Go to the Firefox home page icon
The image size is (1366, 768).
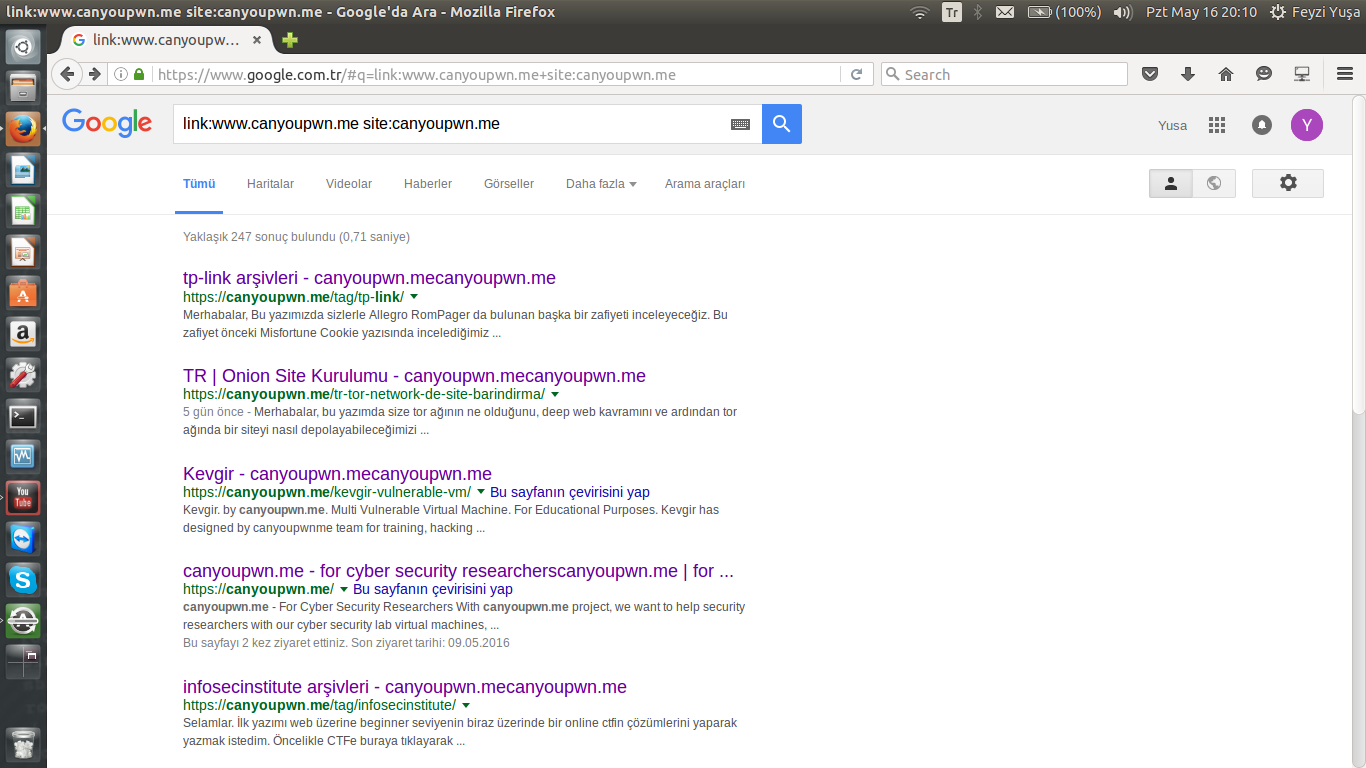click(x=1226, y=74)
